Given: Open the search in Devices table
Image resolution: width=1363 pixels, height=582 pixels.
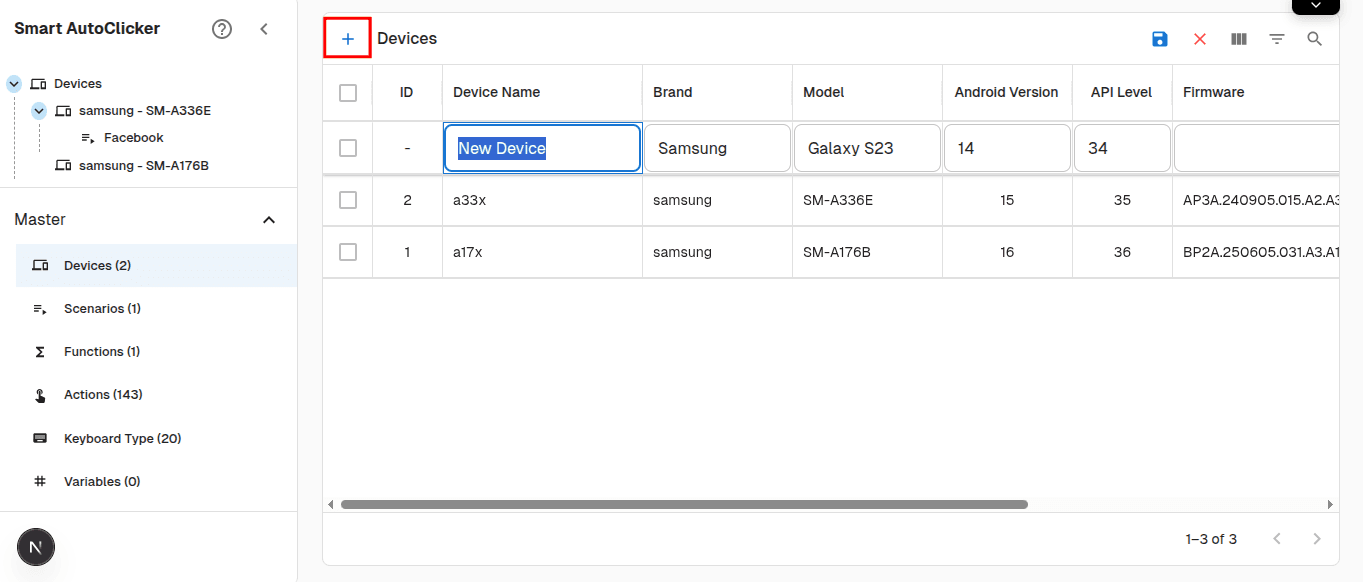Looking at the screenshot, I should point(1314,39).
